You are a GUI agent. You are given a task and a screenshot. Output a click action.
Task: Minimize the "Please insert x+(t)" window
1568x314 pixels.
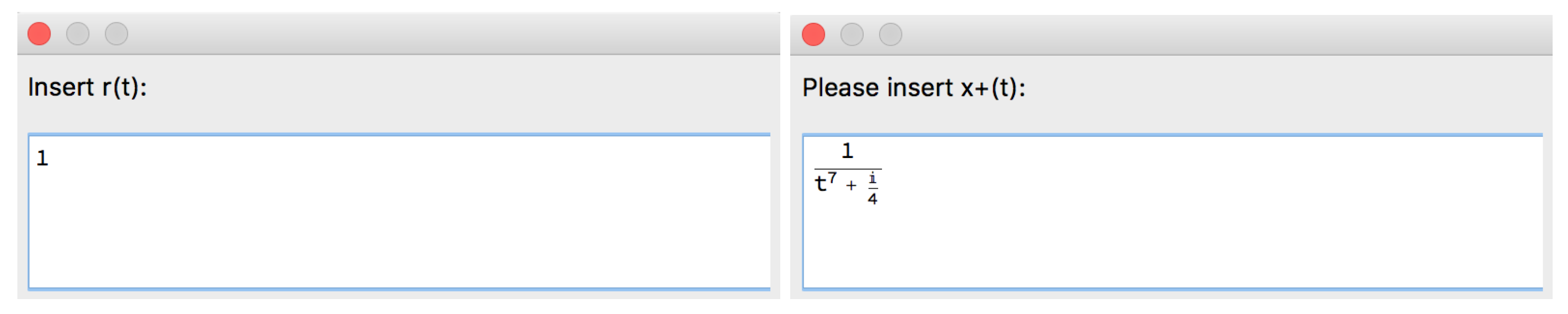[852, 34]
